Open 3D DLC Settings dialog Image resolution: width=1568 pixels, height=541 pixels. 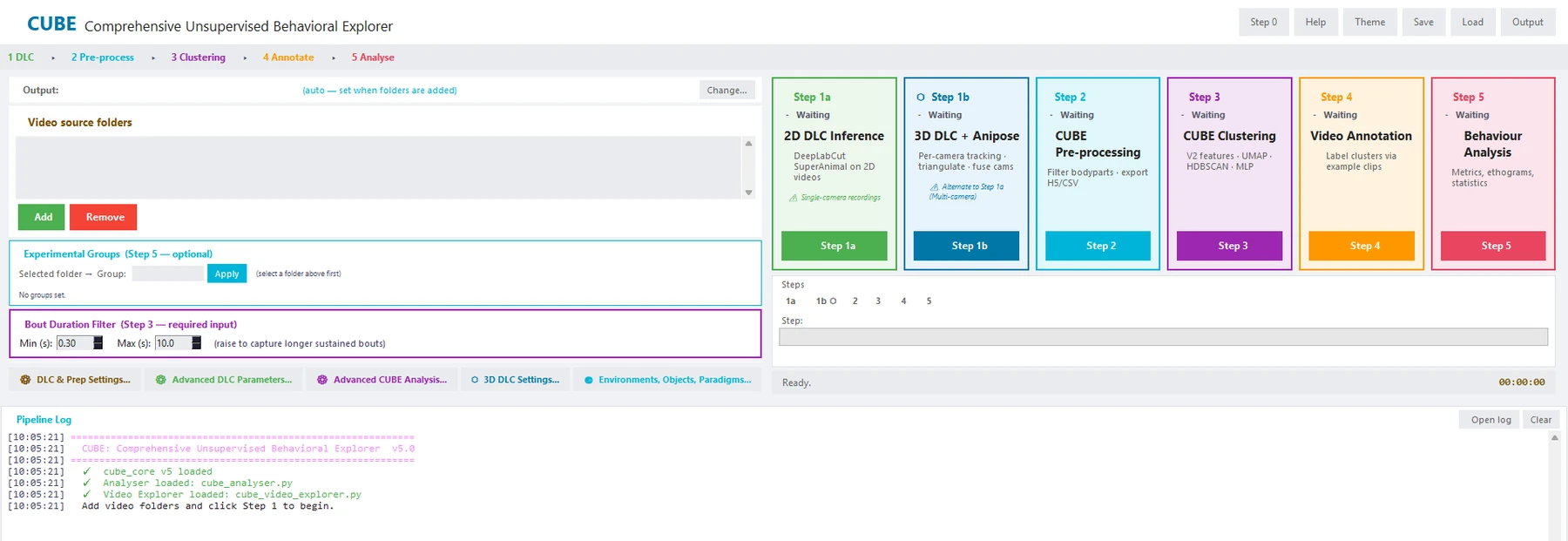click(515, 380)
